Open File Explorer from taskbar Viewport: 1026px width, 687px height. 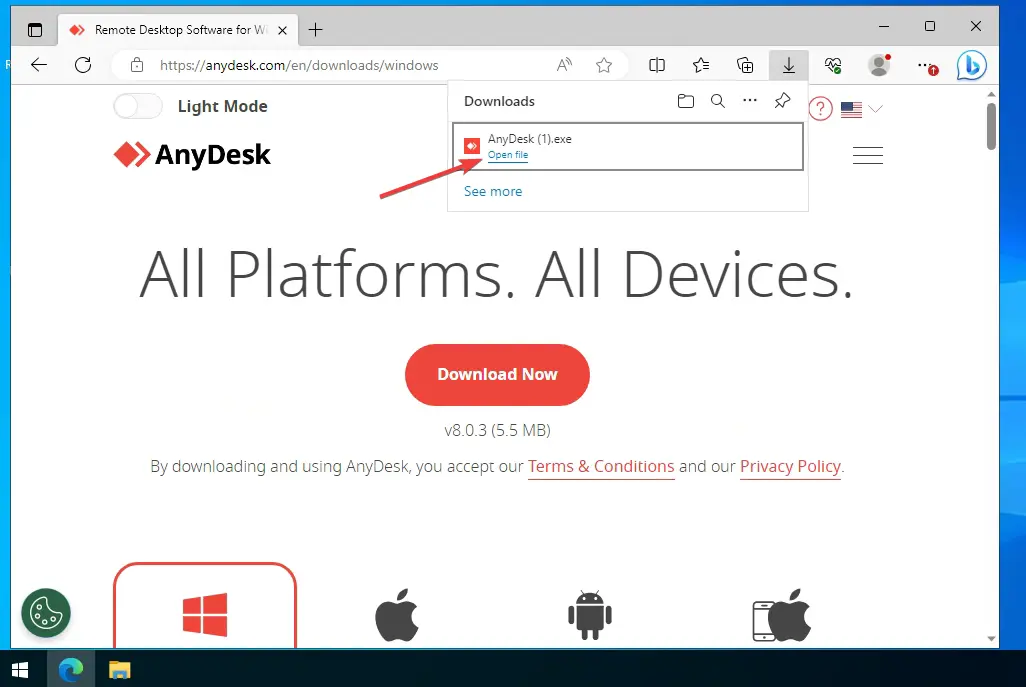coord(119,669)
